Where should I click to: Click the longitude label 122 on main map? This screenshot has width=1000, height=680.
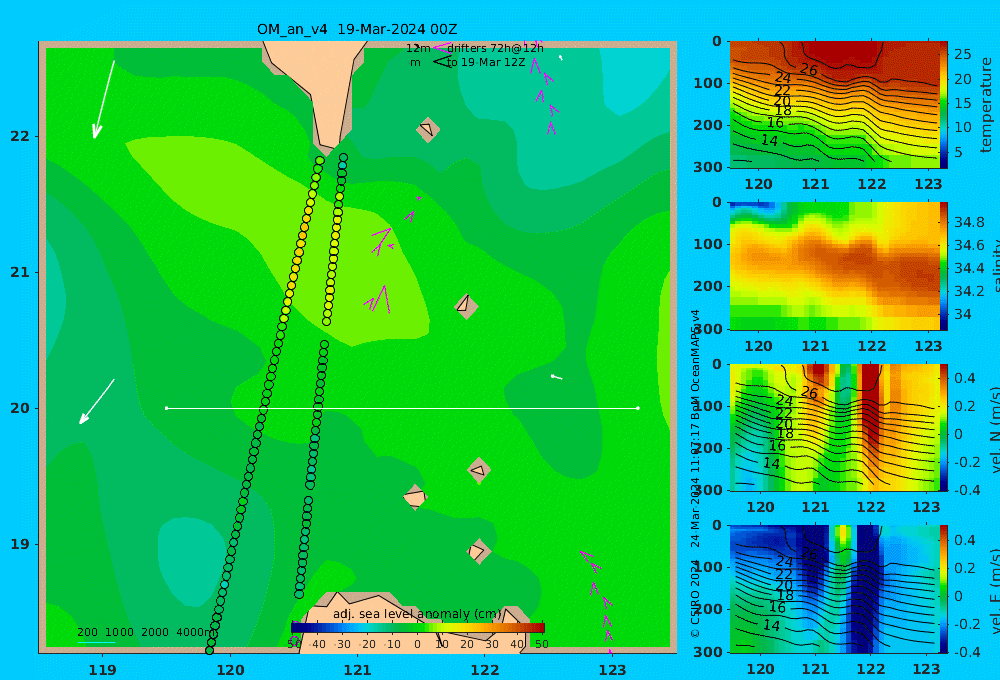coord(485,670)
